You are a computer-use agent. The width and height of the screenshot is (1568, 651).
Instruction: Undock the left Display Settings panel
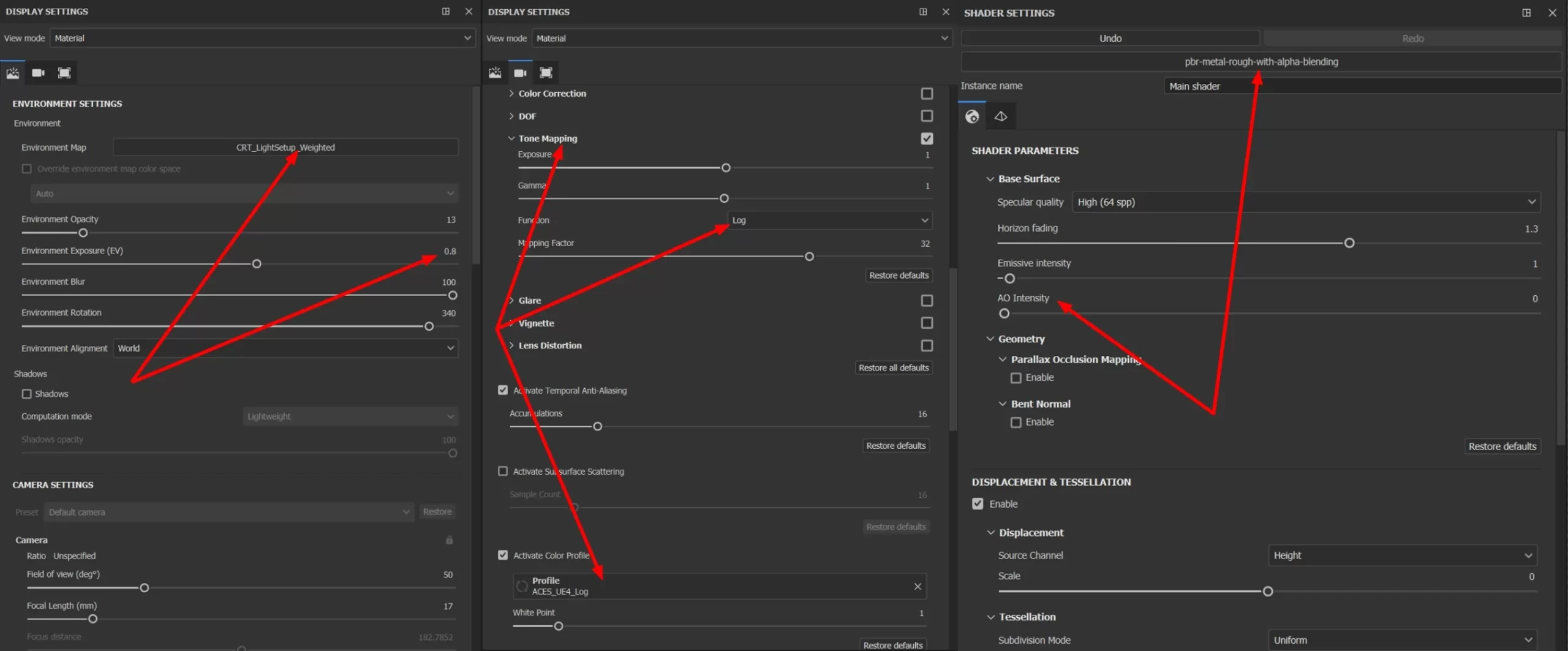[446, 12]
